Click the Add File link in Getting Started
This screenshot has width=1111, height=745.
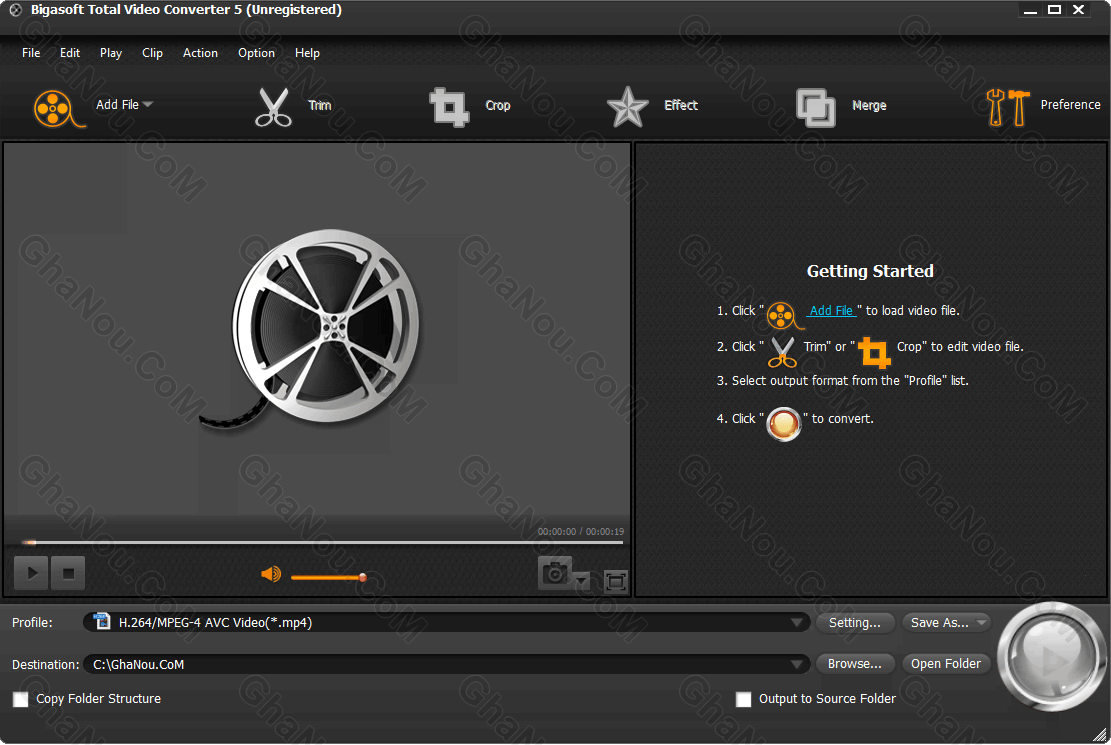click(x=831, y=310)
